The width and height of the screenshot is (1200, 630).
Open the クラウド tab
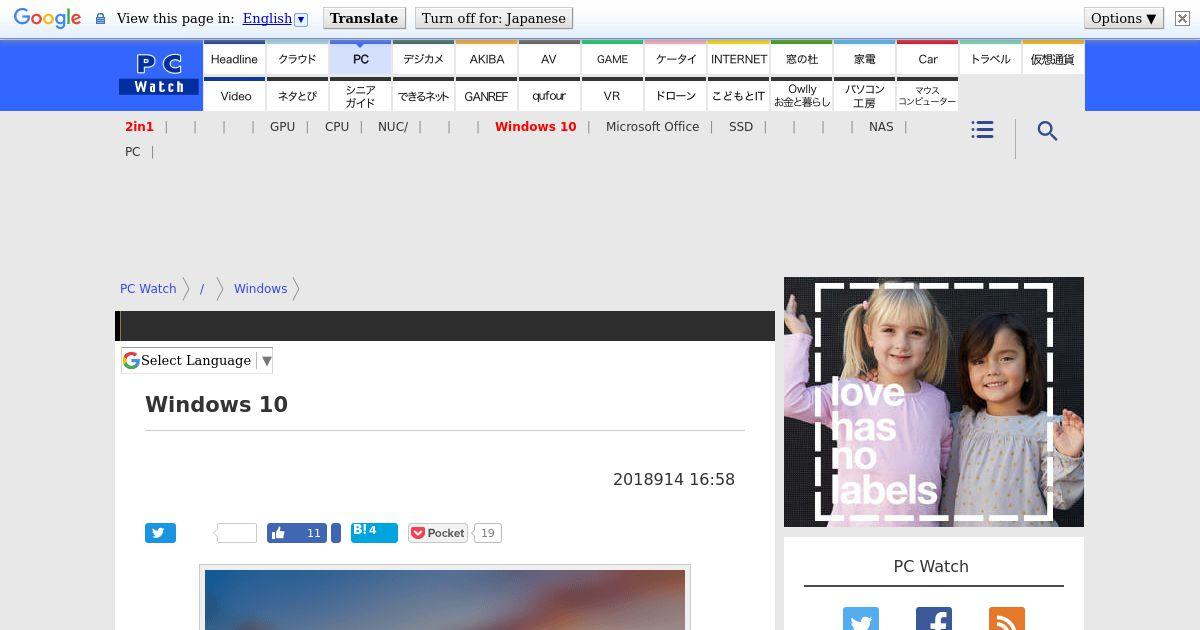(297, 59)
